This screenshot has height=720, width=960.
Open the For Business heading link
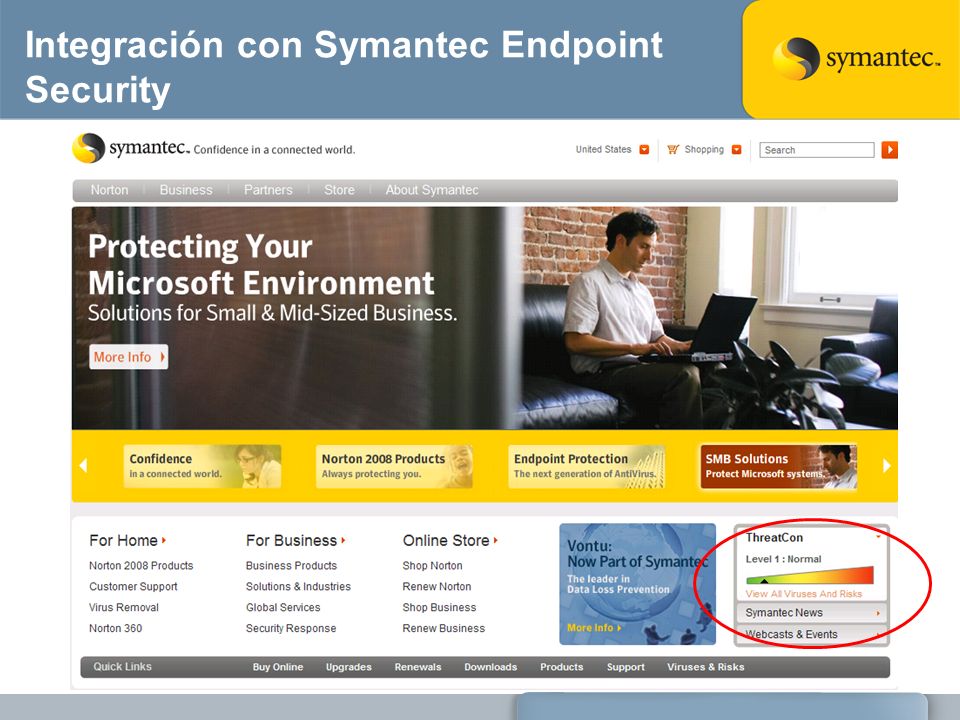(x=296, y=541)
